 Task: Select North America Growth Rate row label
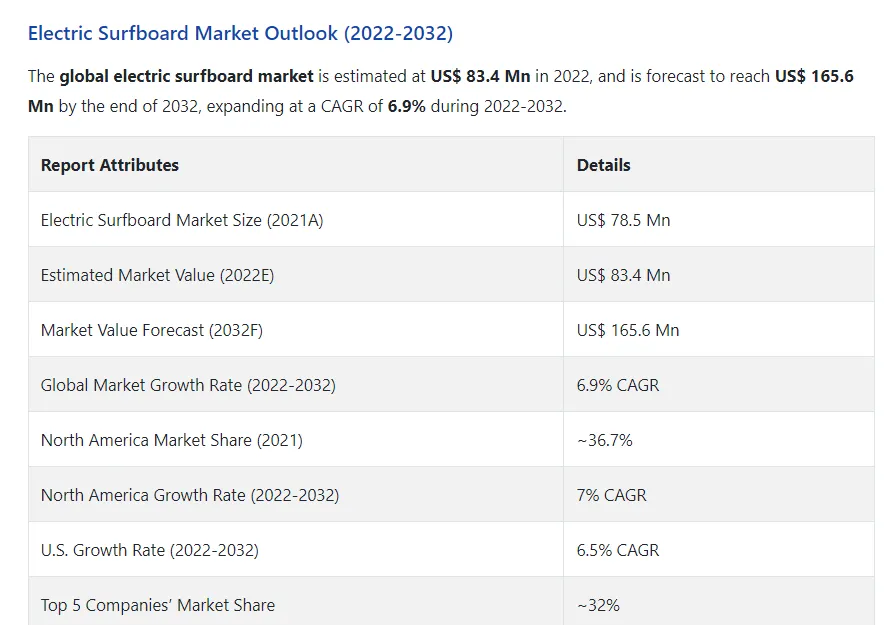coord(190,495)
